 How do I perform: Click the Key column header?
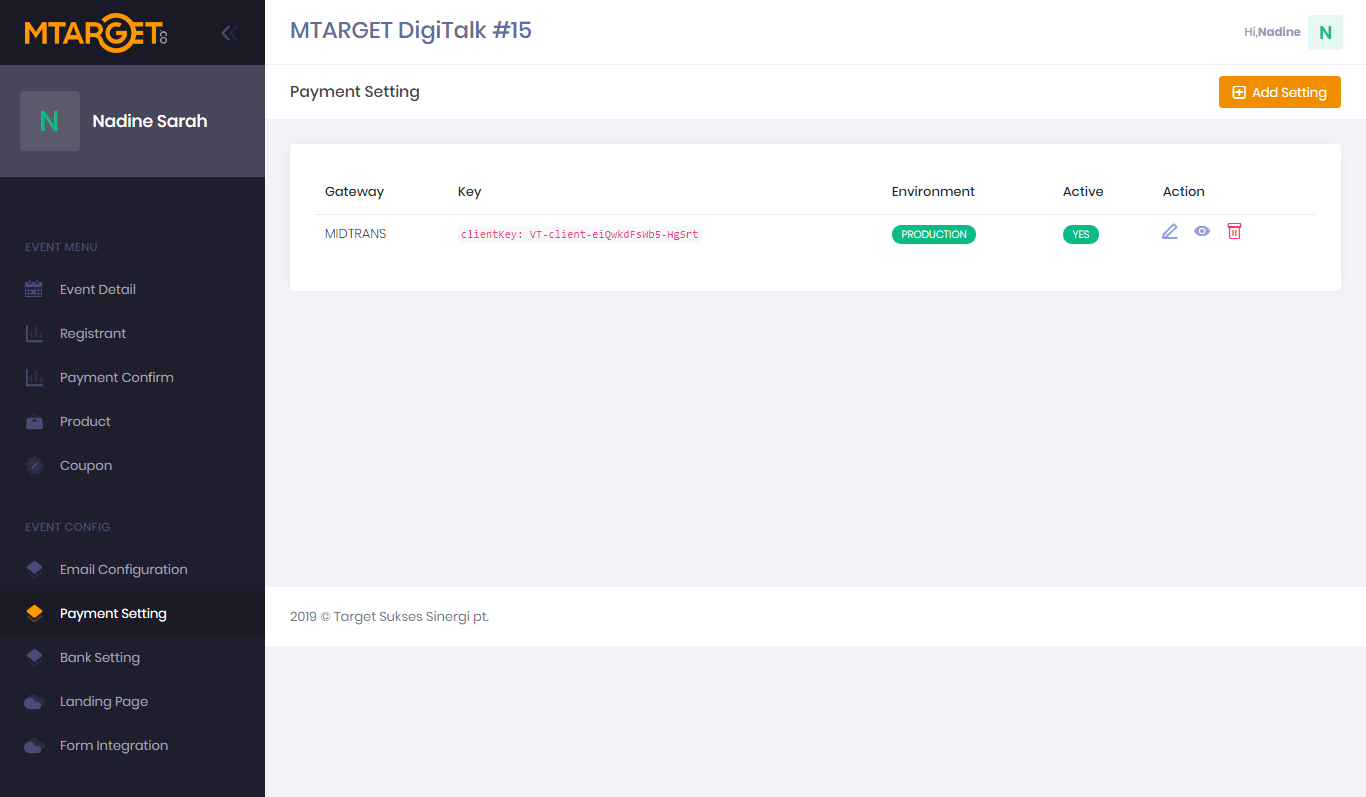(x=469, y=191)
